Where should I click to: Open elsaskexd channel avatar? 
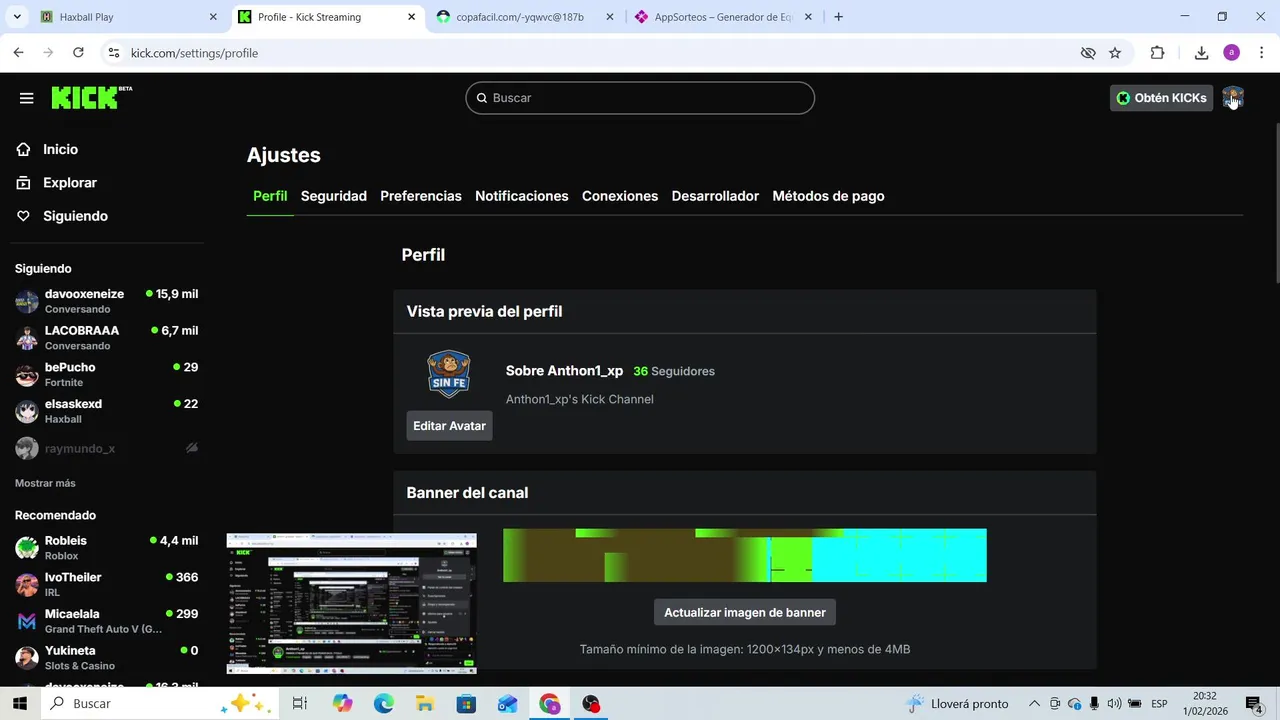click(27, 411)
